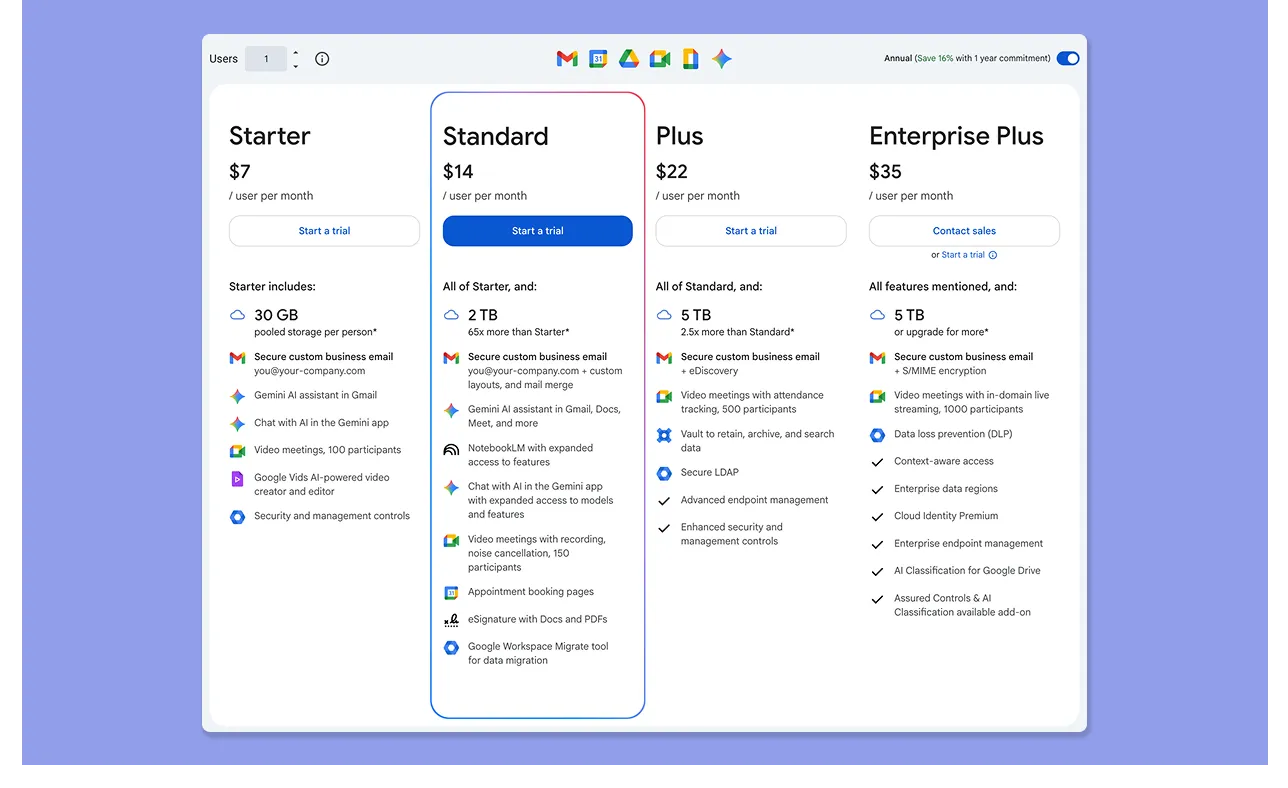Toggle the Annual billing switch

point(1067,58)
